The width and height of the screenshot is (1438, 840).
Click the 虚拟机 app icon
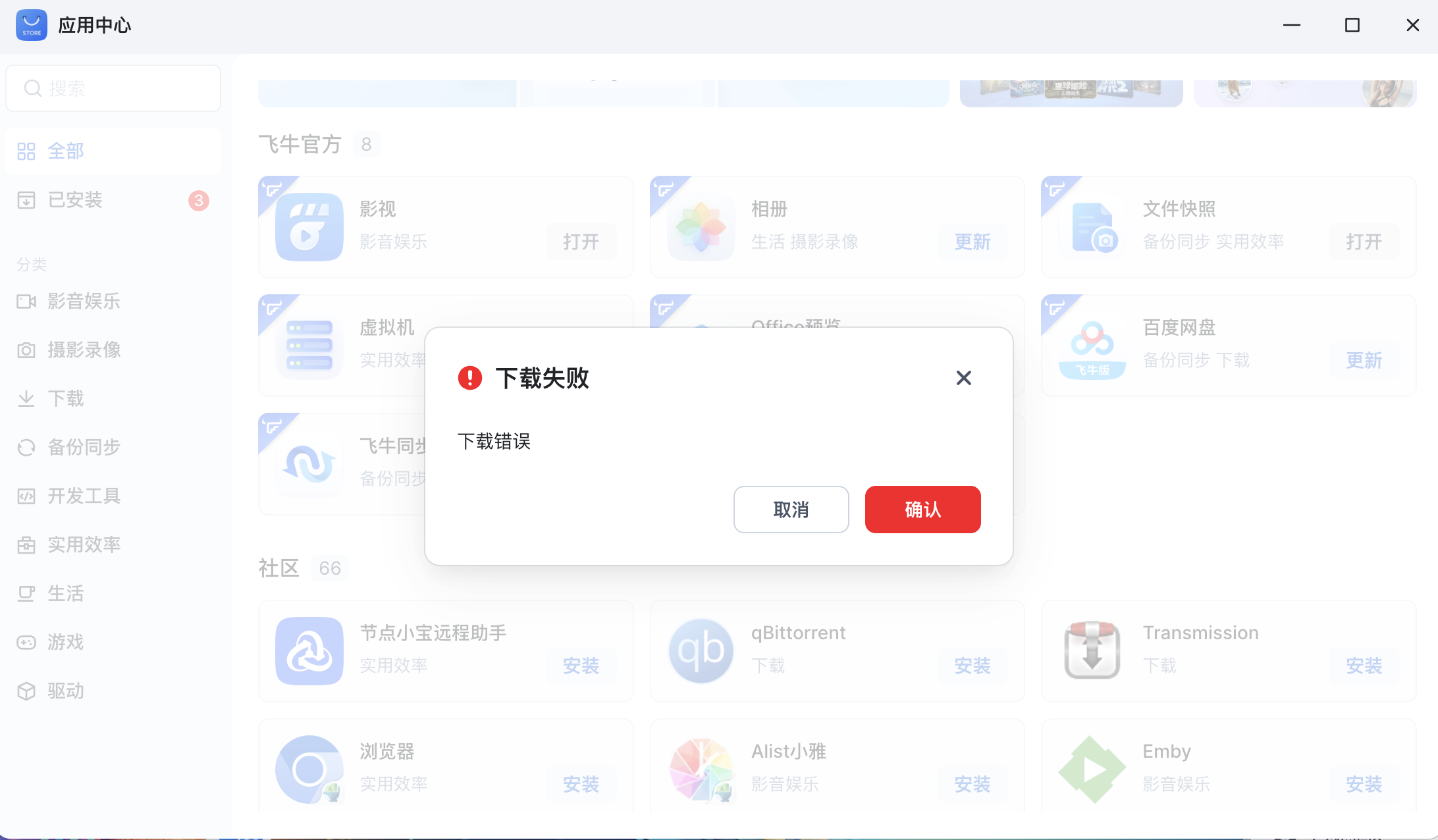[x=309, y=346]
